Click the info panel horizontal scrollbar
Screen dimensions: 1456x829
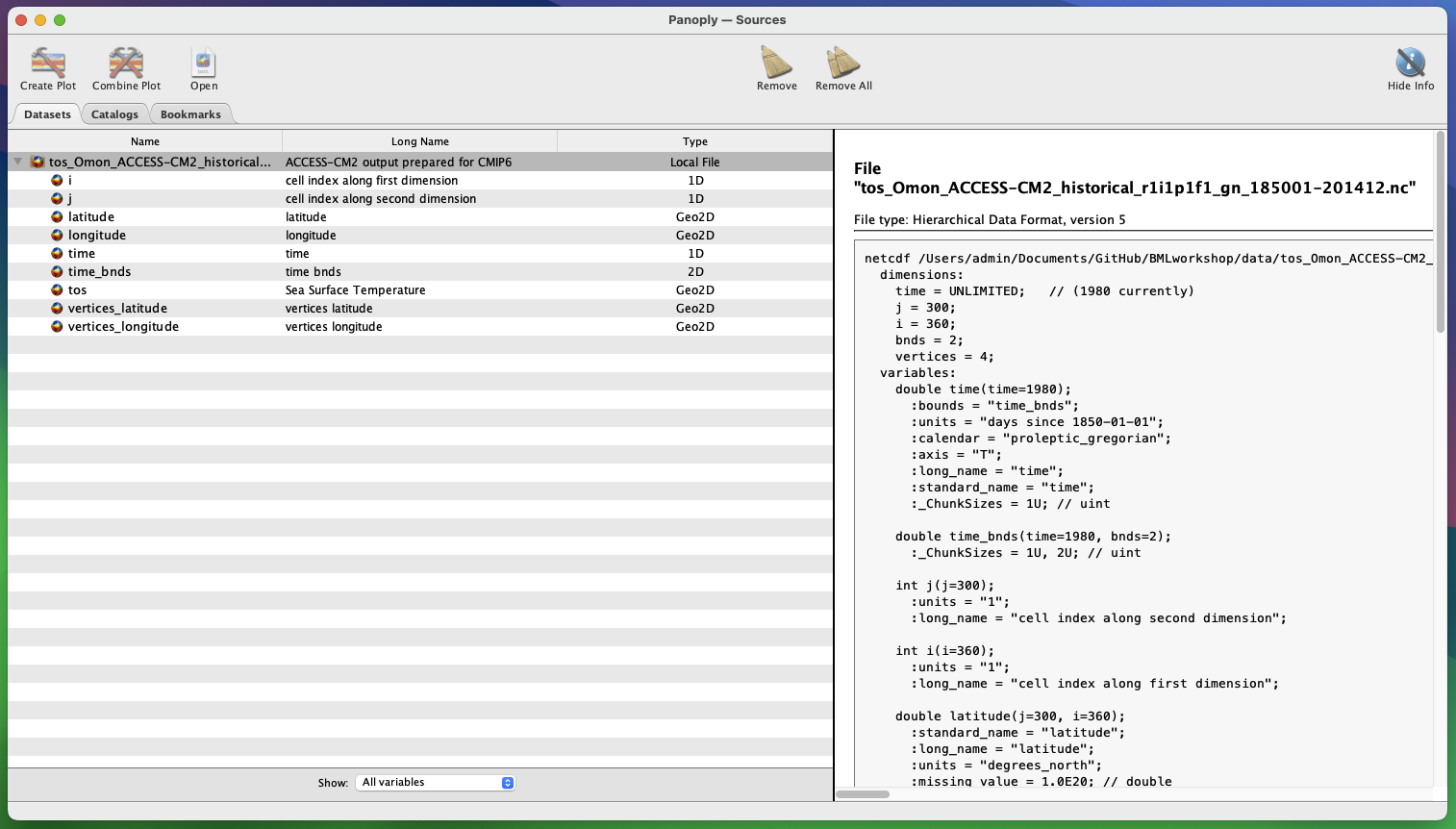click(863, 794)
